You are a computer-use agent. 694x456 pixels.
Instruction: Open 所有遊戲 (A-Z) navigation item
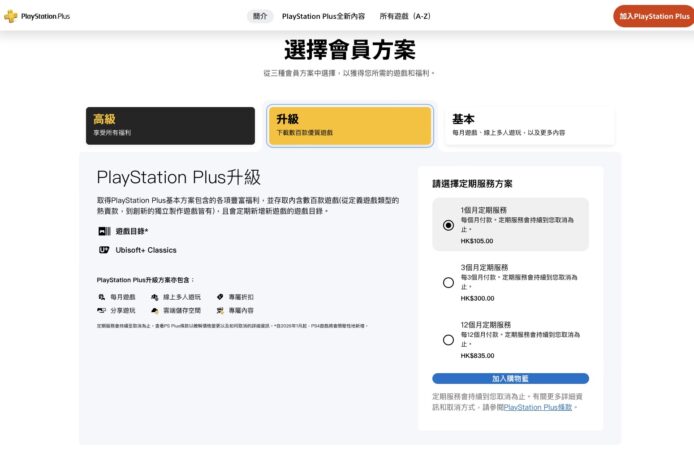coord(405,16)
